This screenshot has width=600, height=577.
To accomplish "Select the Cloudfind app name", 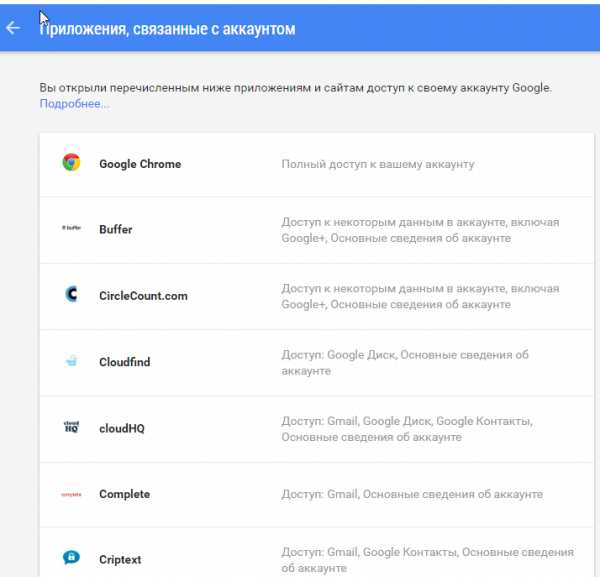I will click(x=125, y=362).
